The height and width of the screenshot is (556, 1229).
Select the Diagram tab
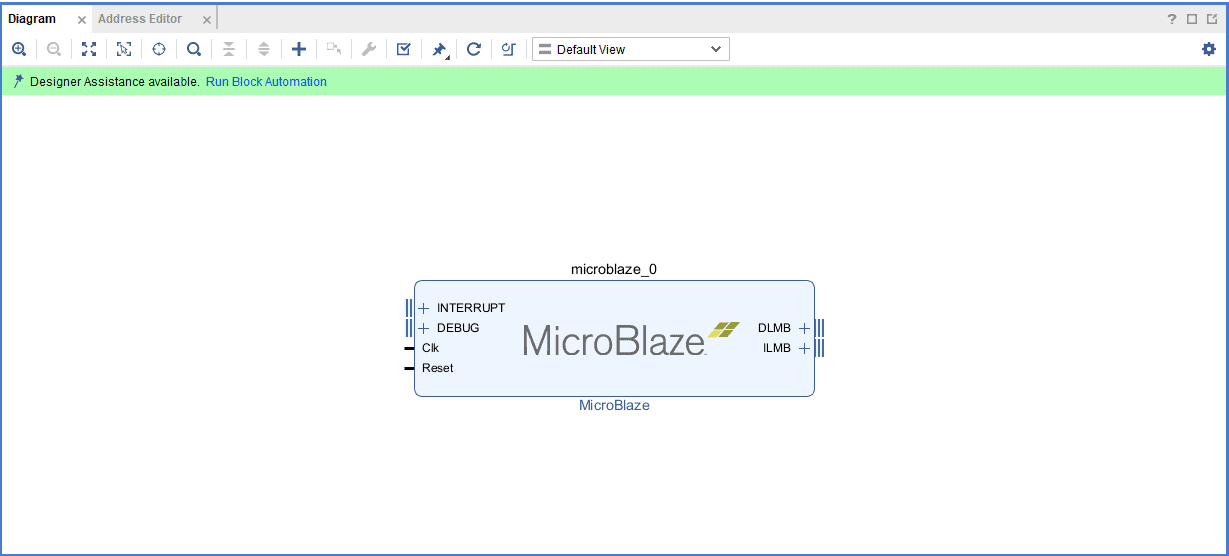coord(32,19)
